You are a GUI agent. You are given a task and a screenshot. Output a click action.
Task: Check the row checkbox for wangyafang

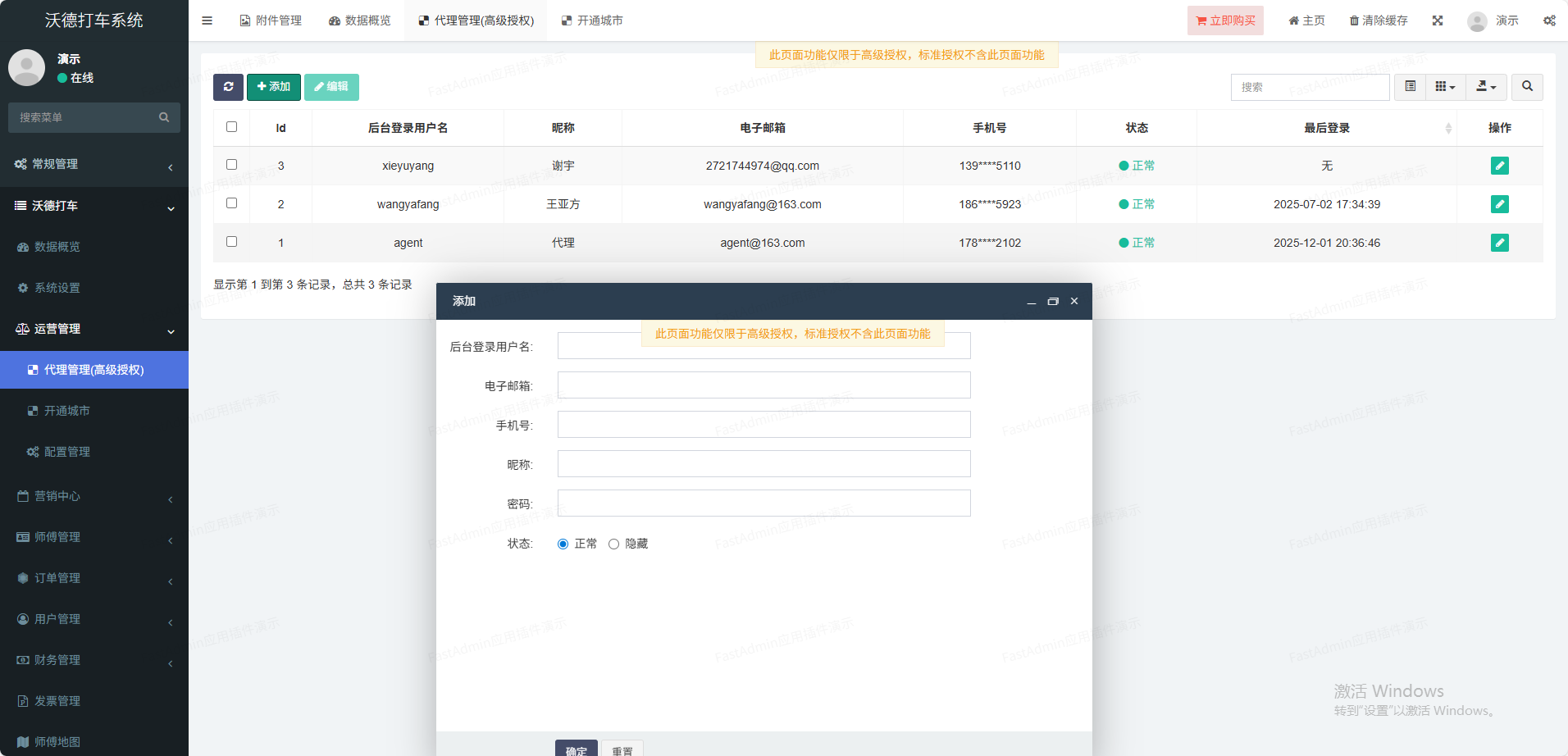point(231,203)
